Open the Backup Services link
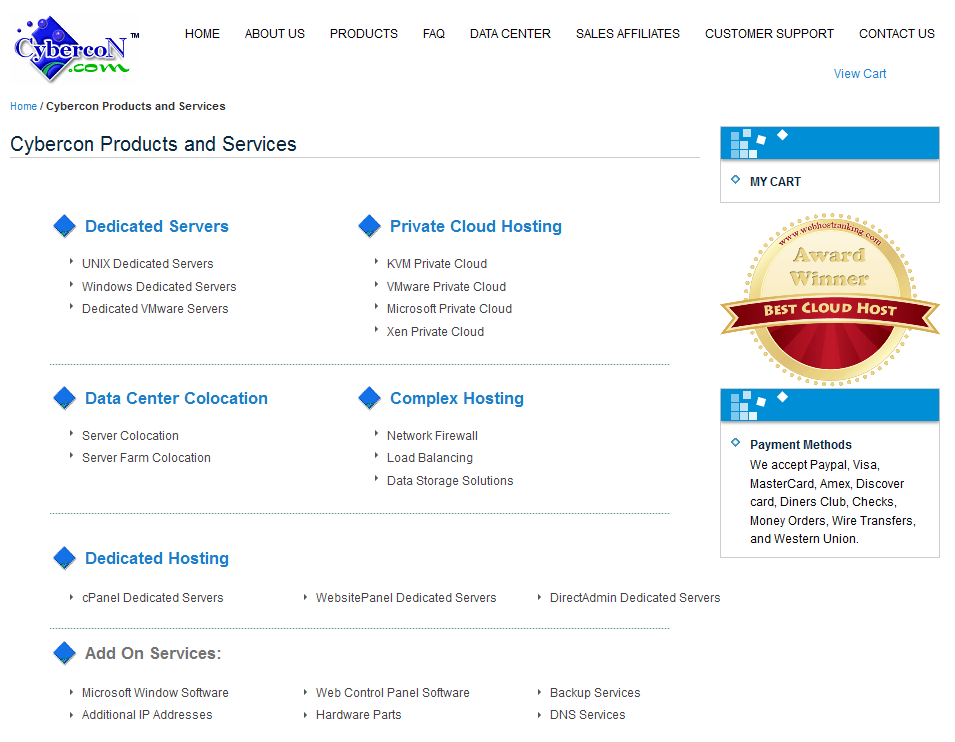The width and height of the screenshot is (955, 742). (595, 693)
